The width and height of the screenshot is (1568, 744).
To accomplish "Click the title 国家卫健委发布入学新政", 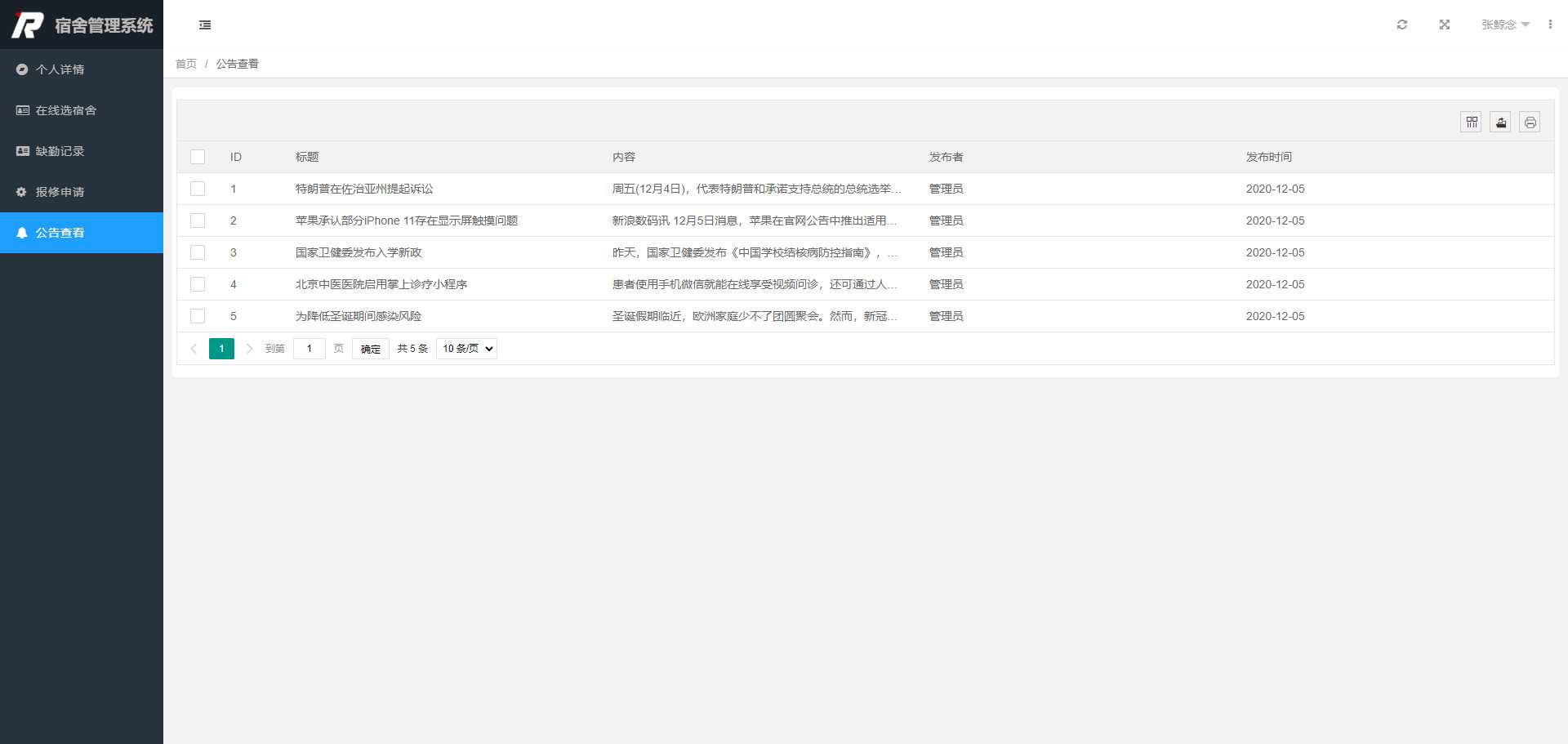I will tap(359, 252).
